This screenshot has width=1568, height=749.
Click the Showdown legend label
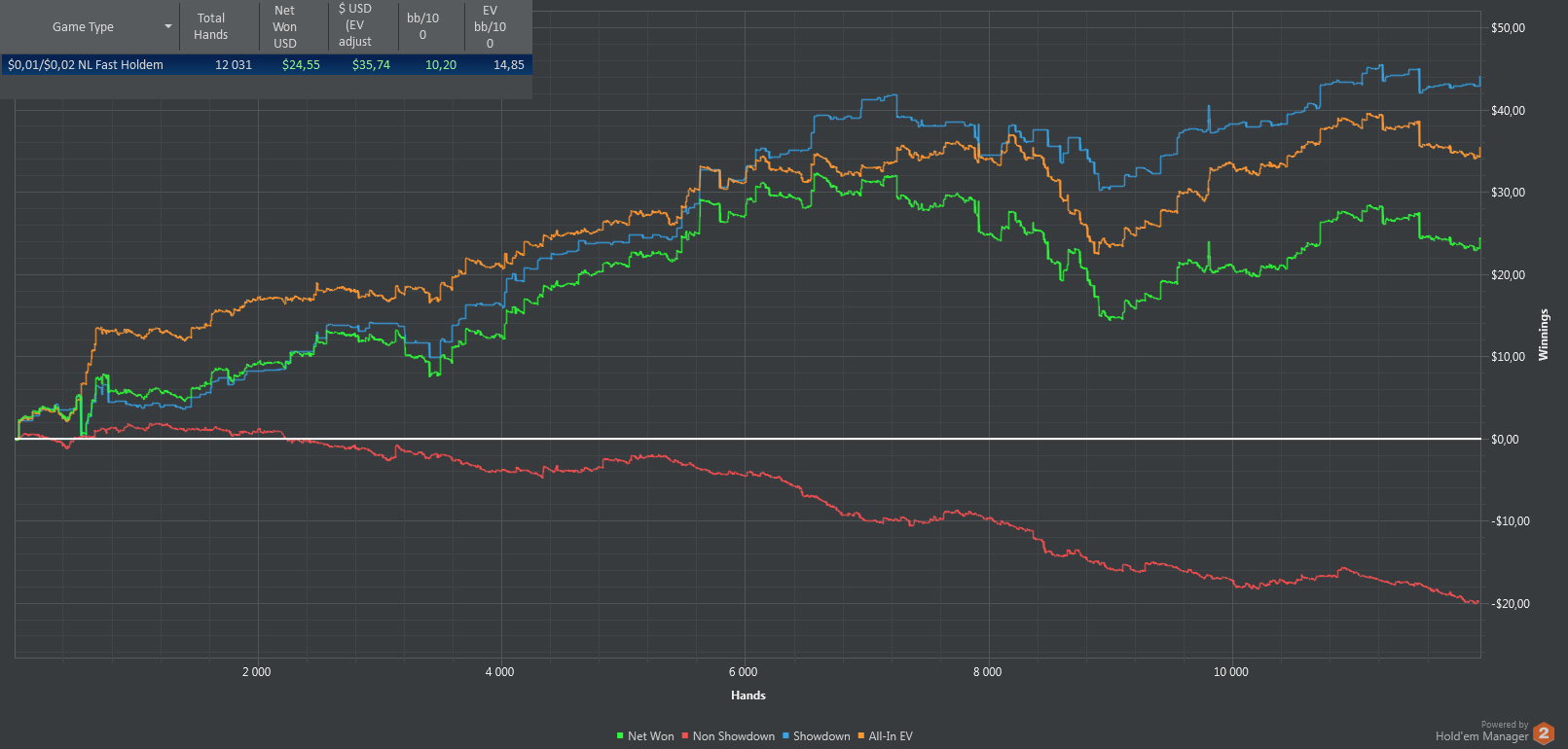pyautogui.click(x=821, y=736)
